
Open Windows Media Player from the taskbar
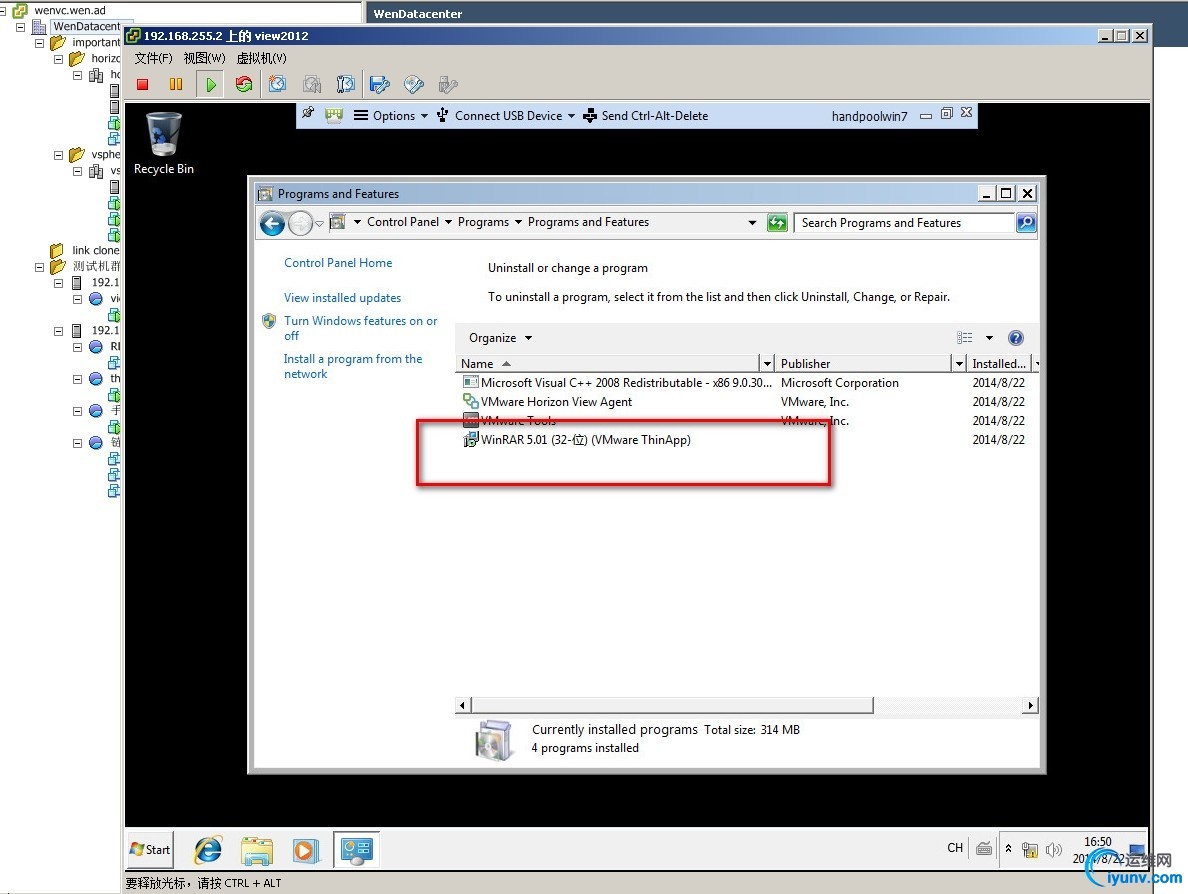(x=305, y=850)
